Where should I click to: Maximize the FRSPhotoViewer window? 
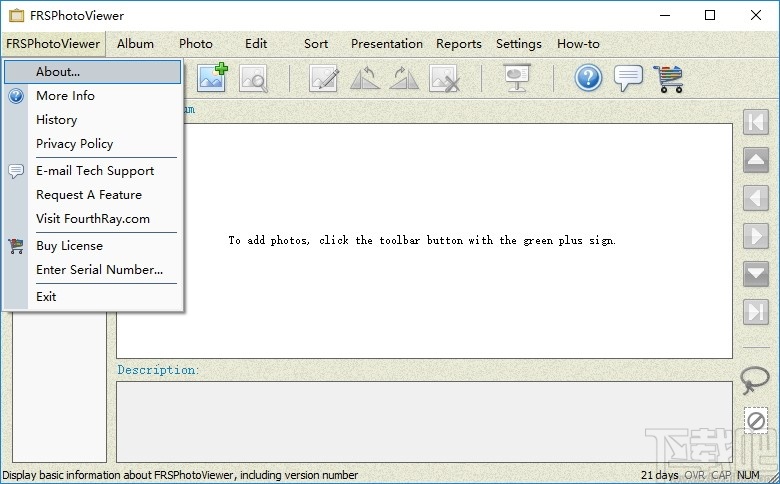pyautogui.click(x=710, y=15)
